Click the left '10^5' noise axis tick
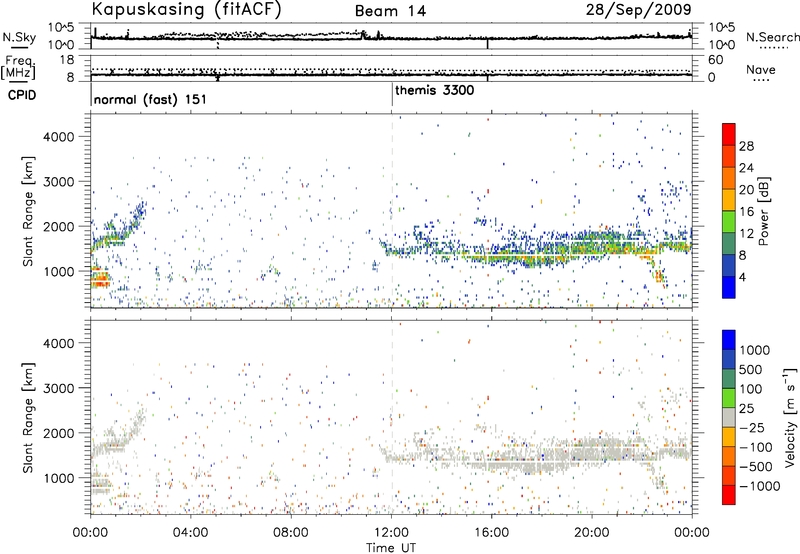Viewport: 800px width, 554px height. pyautogui.click(x=61, y=27)
